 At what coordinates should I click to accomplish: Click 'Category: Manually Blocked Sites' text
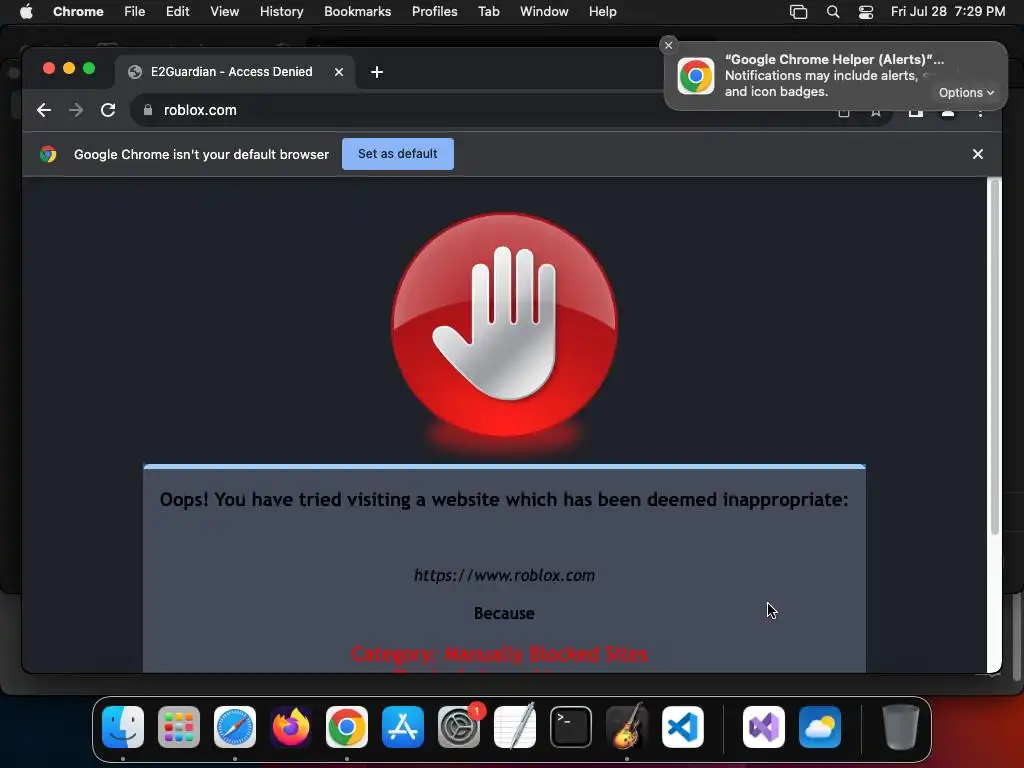(x=500, y=654)
